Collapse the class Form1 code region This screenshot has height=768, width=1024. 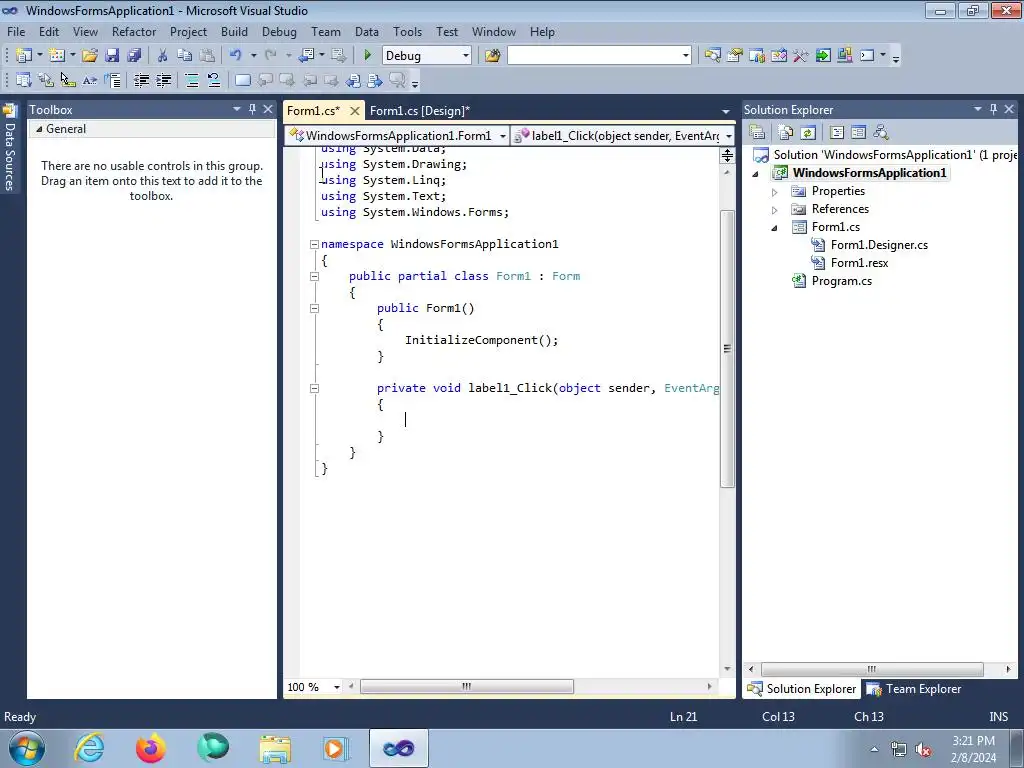tap(314, 276)
